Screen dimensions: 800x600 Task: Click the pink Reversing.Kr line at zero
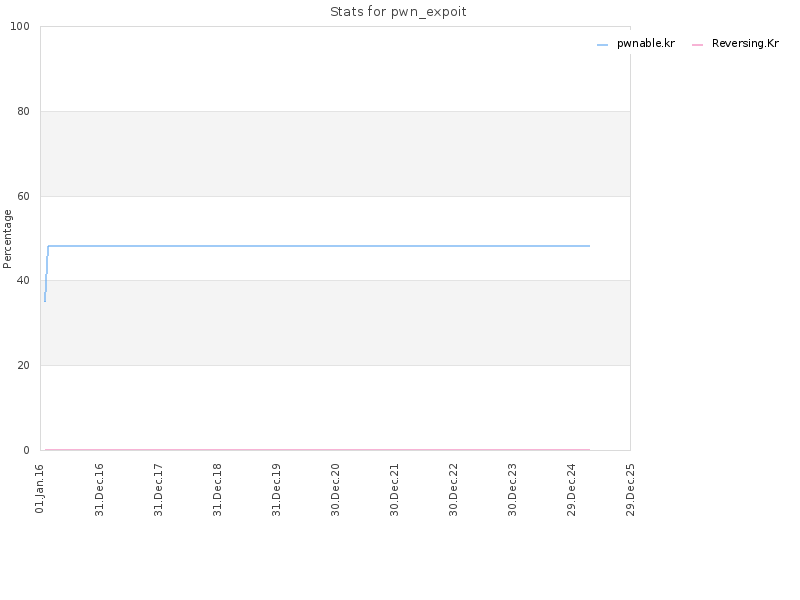coord(317,449)
